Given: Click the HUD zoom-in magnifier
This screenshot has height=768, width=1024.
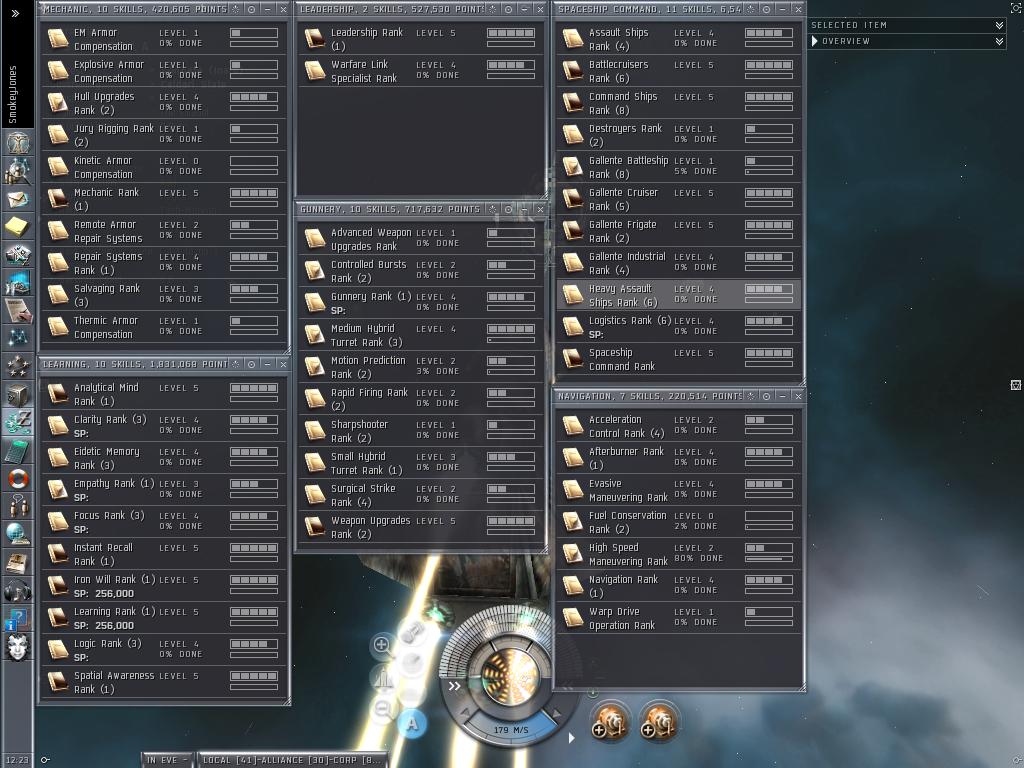Looking at the screenshot, I should pos(382,645).
